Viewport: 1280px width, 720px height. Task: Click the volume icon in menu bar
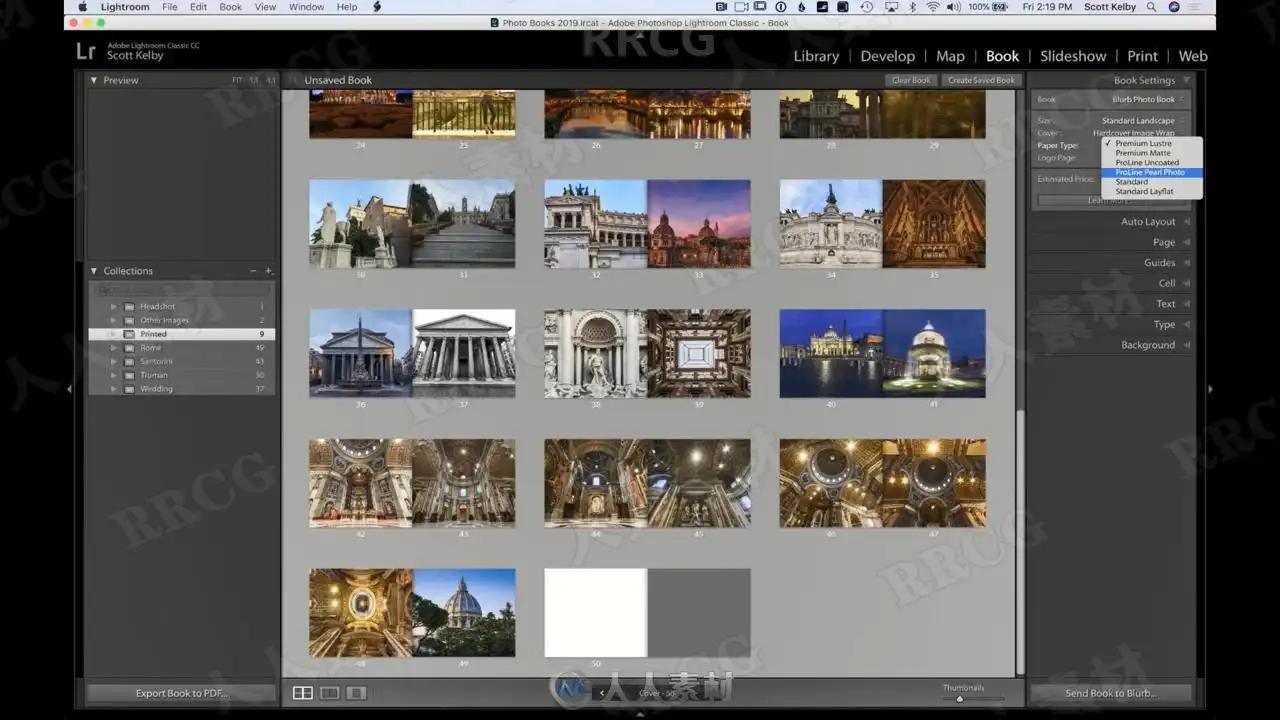click(x=953, y=7)
